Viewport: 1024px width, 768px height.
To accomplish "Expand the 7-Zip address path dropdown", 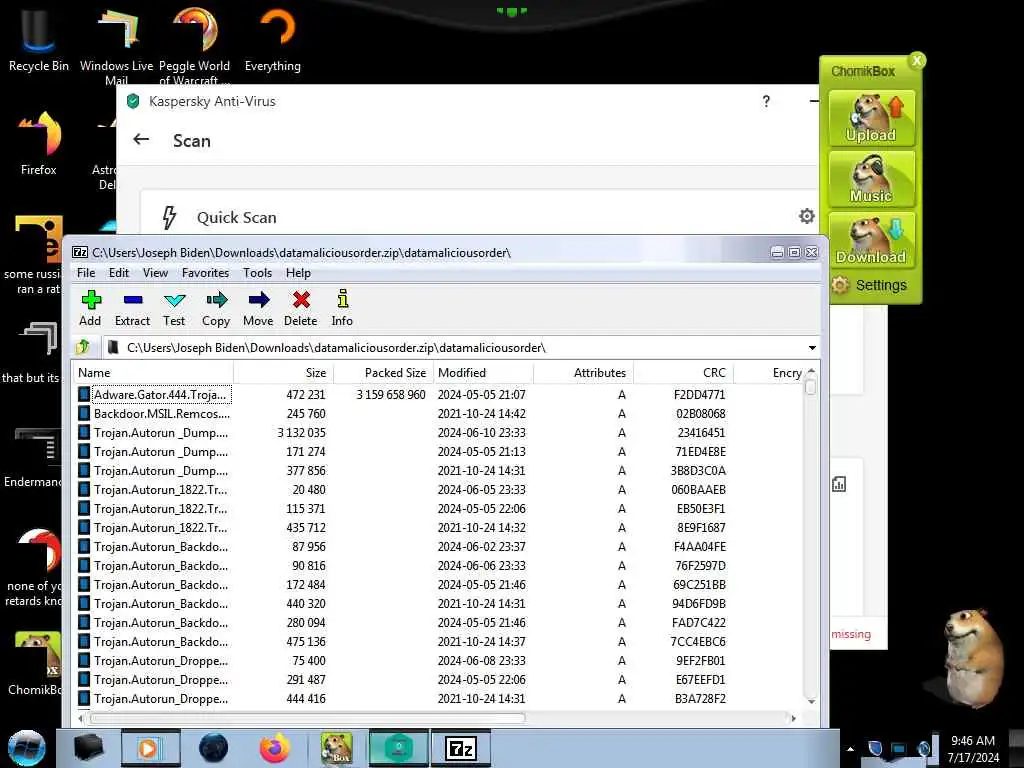I will [x=812, y=348].
